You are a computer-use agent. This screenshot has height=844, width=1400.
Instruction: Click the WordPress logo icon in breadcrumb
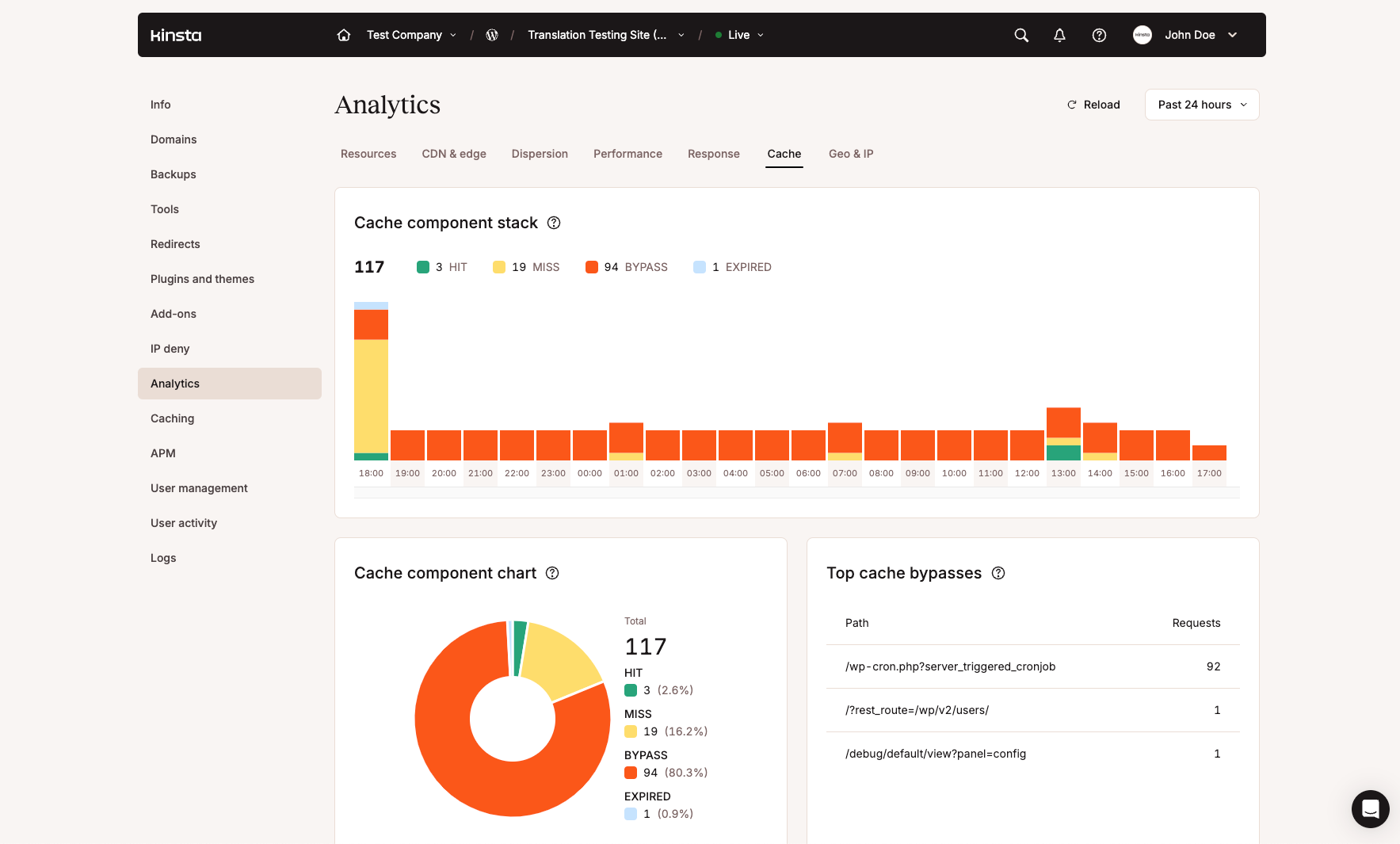[x=492, y=35]
